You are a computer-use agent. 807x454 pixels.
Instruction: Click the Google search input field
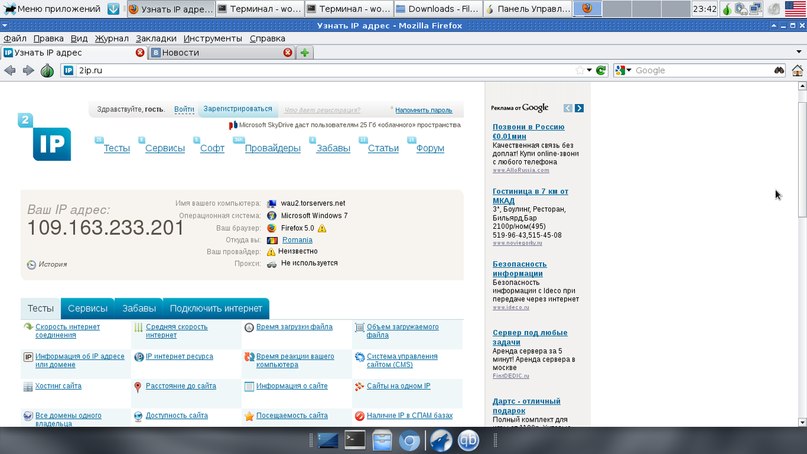[x=700, y=71]
